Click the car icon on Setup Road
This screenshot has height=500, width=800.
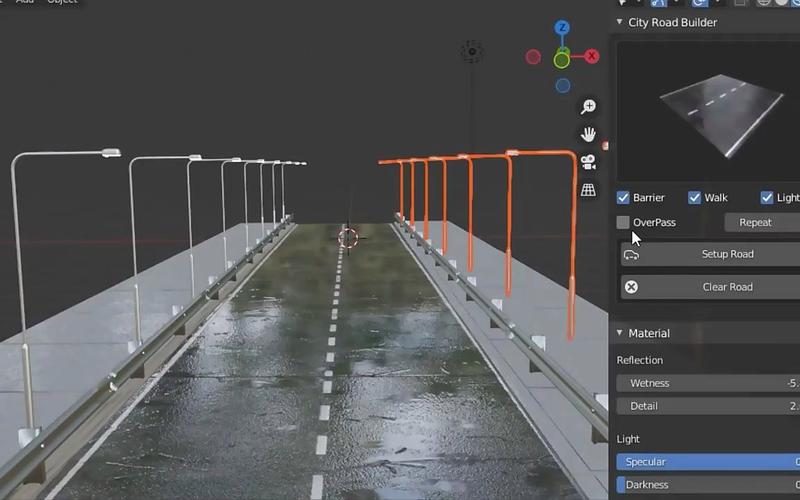click(x=632, y=255)
